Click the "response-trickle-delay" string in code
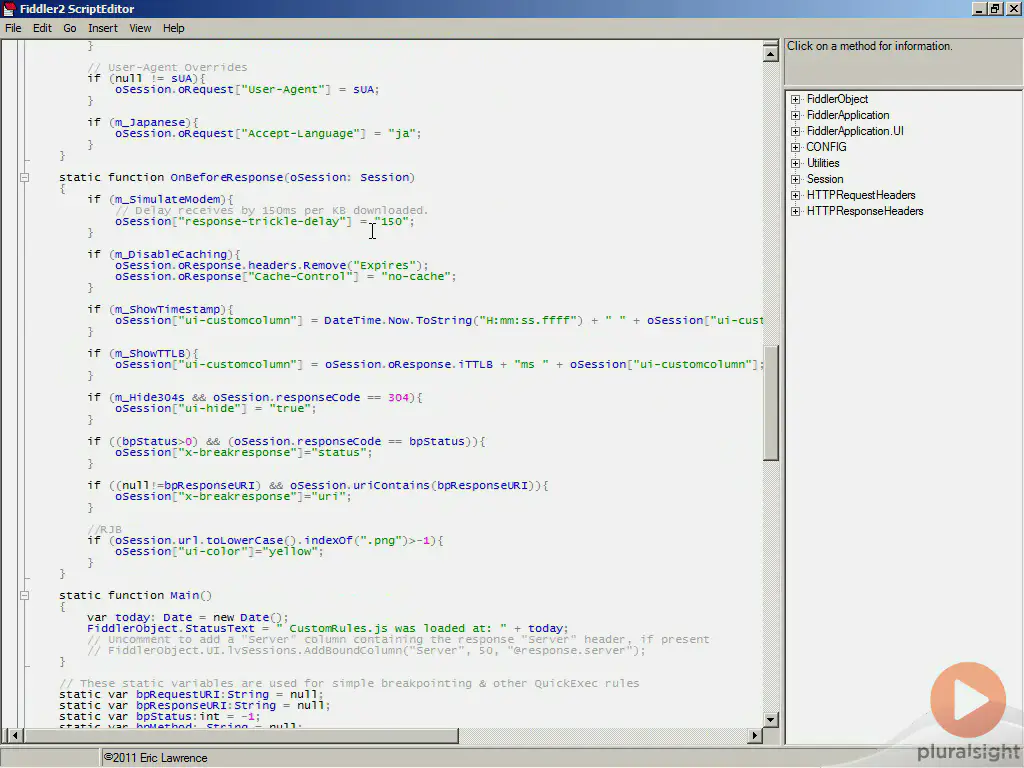The width and height of the screenshot is (1024, 768). [265, 221]
